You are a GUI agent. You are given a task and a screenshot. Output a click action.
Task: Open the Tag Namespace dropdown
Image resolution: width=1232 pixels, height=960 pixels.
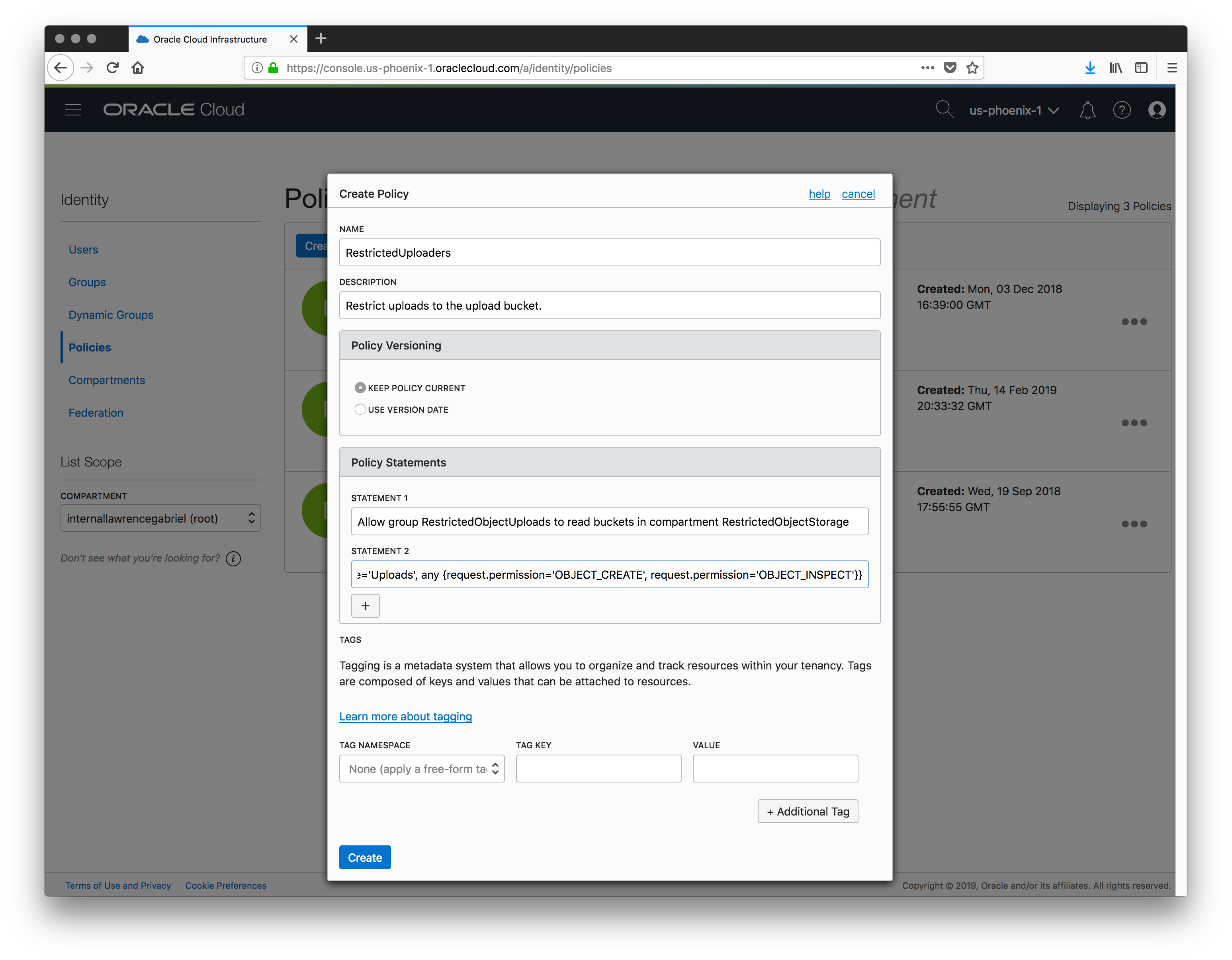tap(421, 768)
